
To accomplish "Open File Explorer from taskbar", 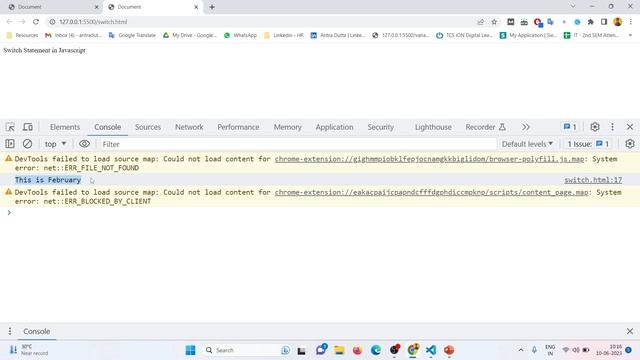I will tap(339, 350).
